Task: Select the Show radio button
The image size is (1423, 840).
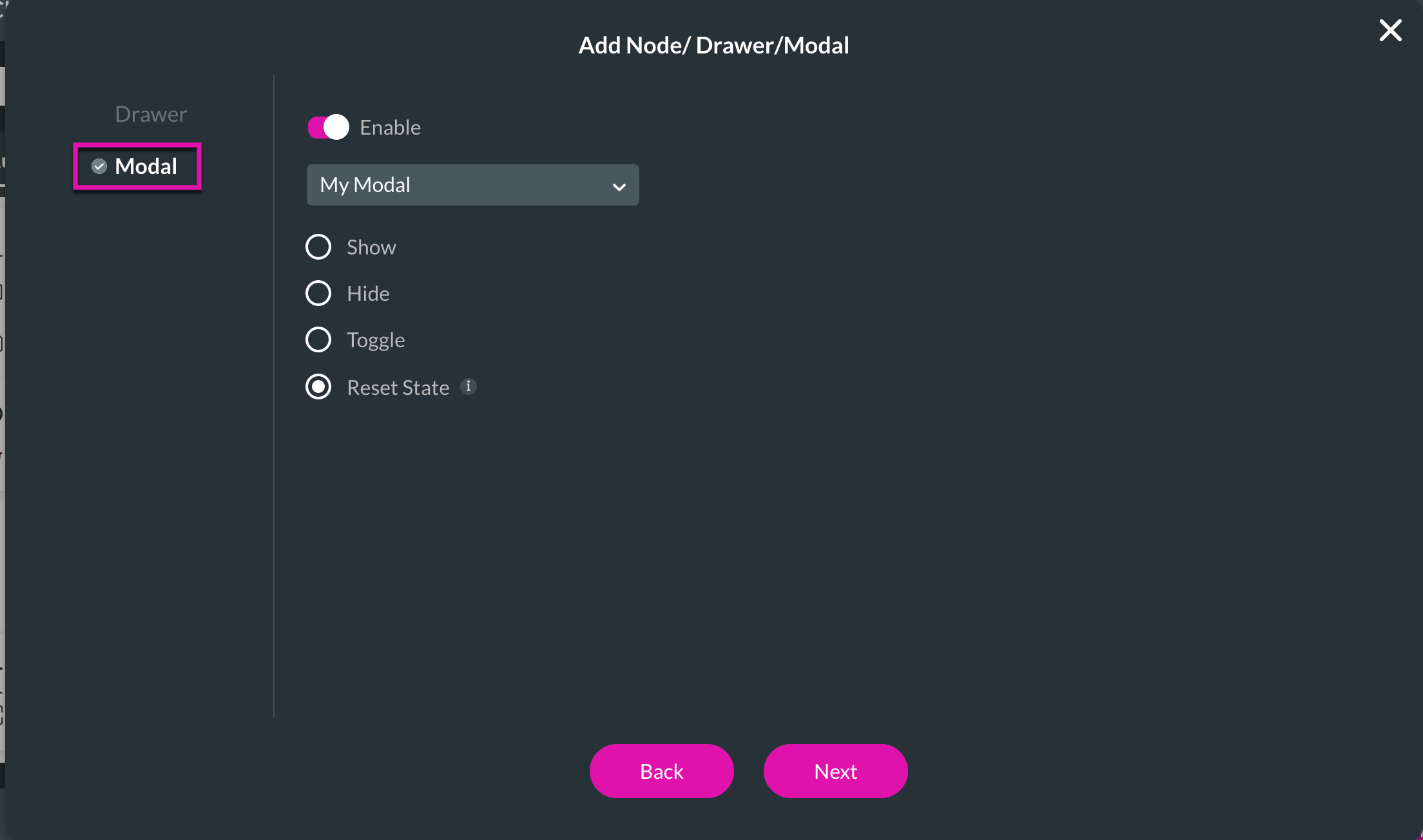Action: [x=318, y=246]
